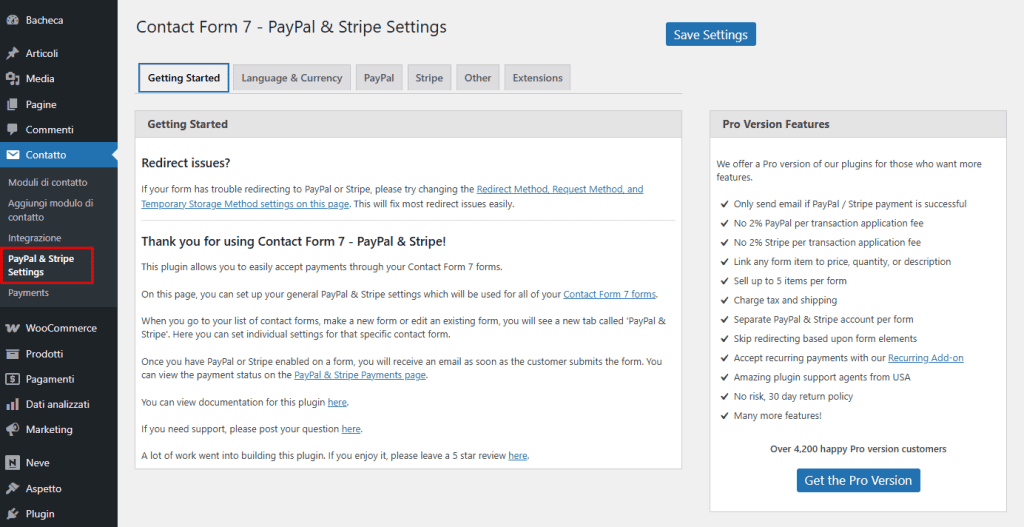Open Dati analizzati menu item

click(59, 404)
